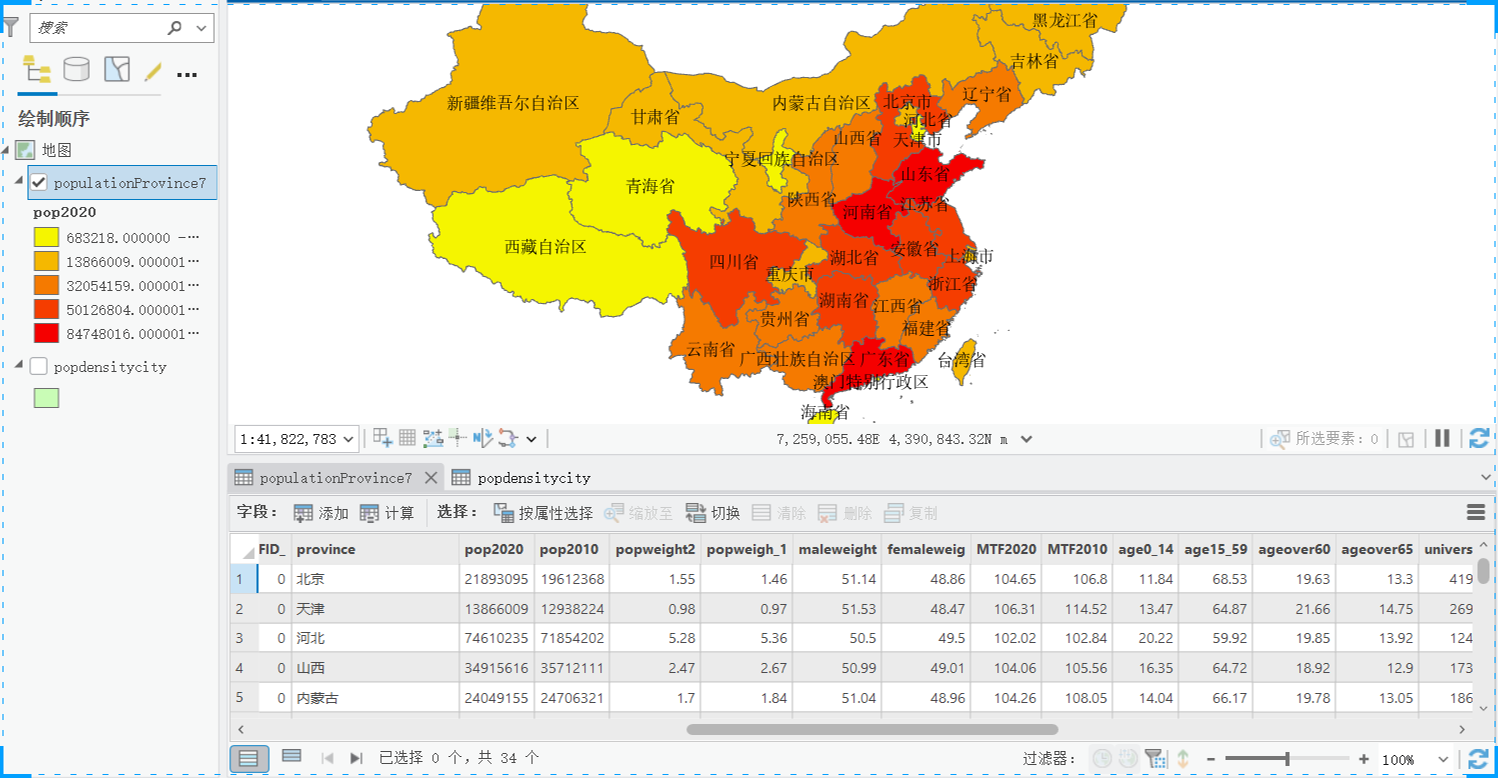Open the map scale dropdown
Screen dimensions: 1499x778
coord(348,438)
